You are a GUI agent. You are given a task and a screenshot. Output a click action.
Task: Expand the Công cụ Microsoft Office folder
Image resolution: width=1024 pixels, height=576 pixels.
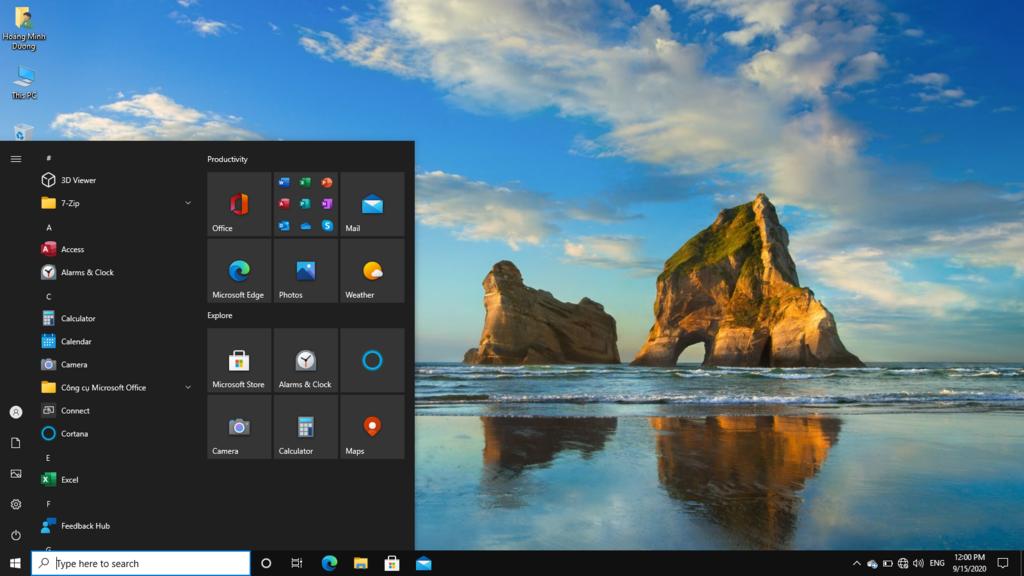point(187,387)
